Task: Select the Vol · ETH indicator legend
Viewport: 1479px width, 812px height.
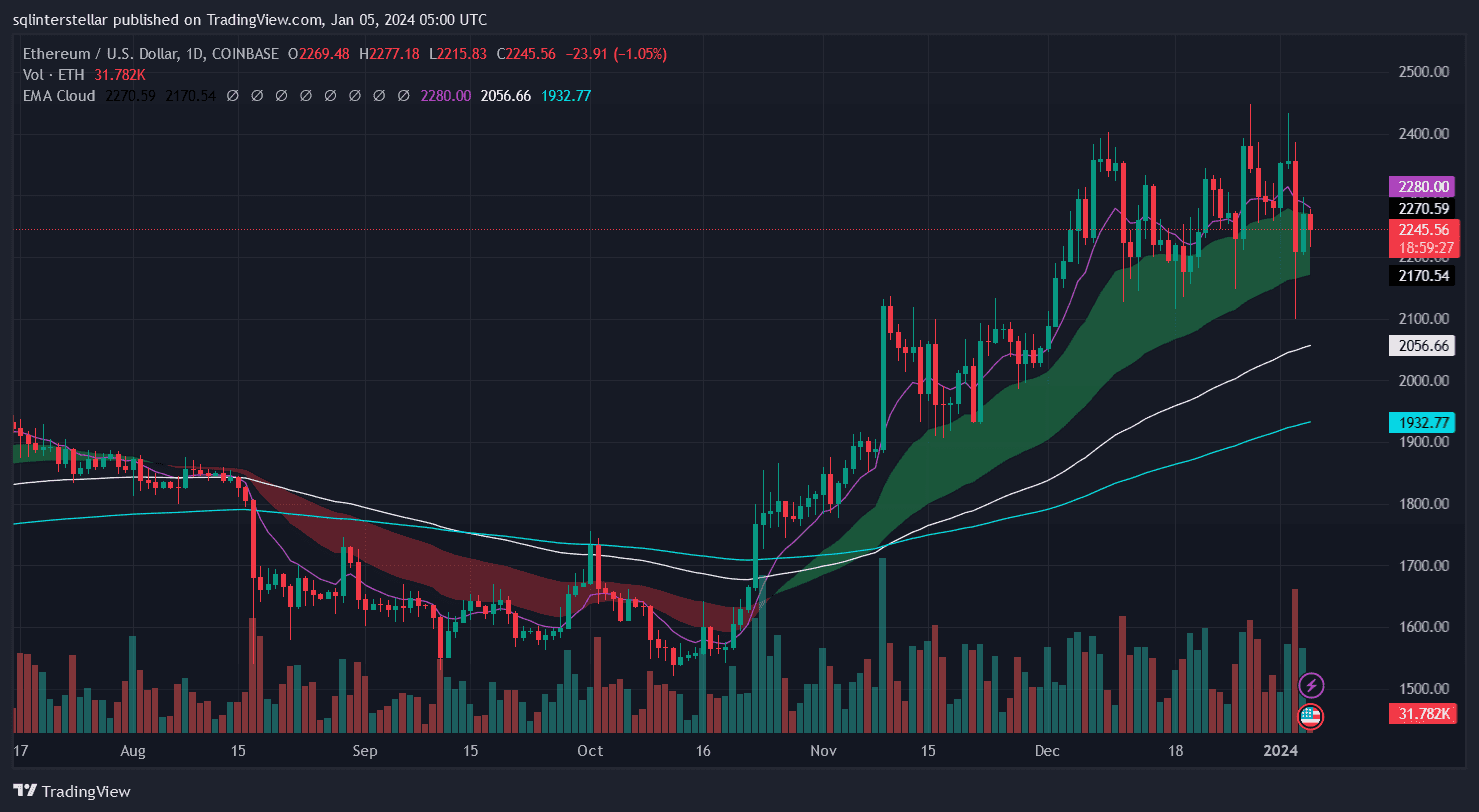Action: tap(54, 75)
